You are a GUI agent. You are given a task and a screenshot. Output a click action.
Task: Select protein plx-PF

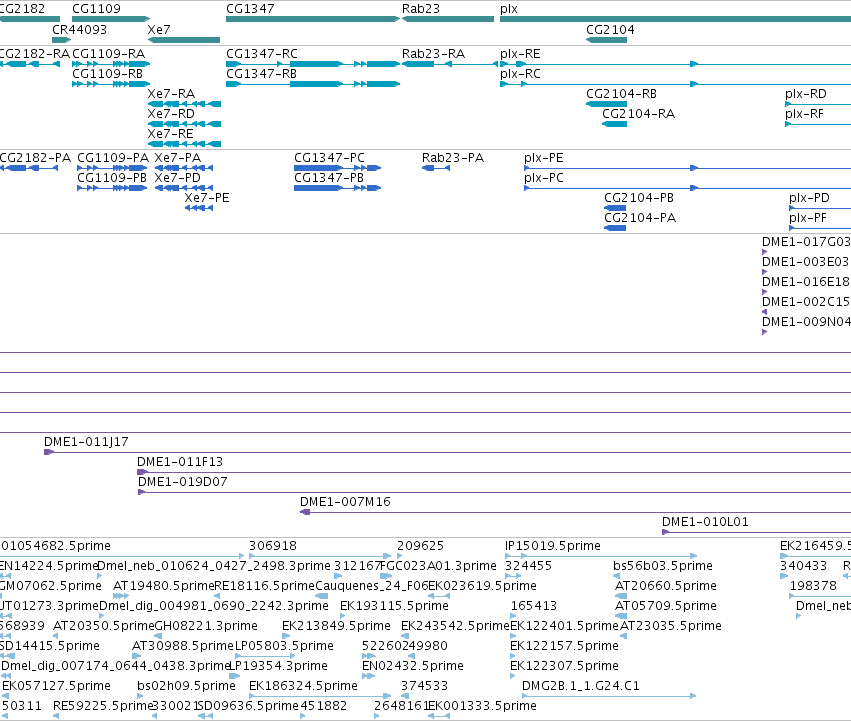(820, 228)
